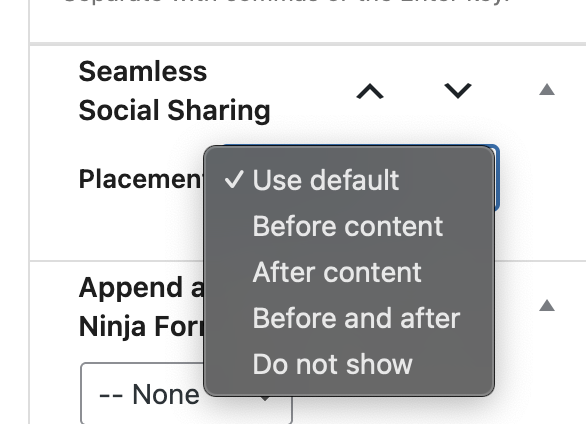Collapse the Seamless Social Sharing panel
Image resolution: width=586 pixels, height=424 pixels.
(547, 90)
